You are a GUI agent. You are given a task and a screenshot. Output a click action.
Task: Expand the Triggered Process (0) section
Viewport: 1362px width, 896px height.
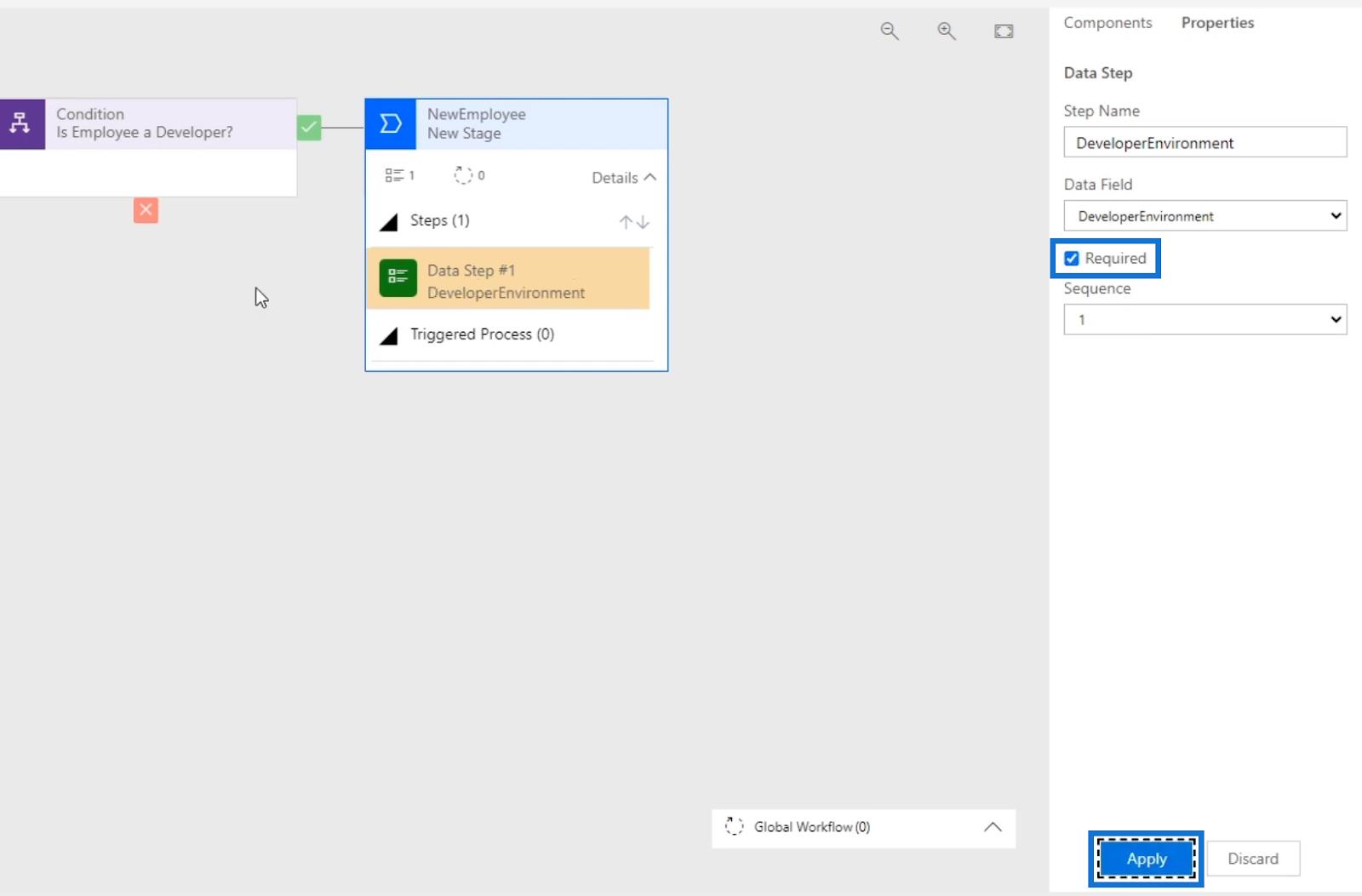(388, 336)
